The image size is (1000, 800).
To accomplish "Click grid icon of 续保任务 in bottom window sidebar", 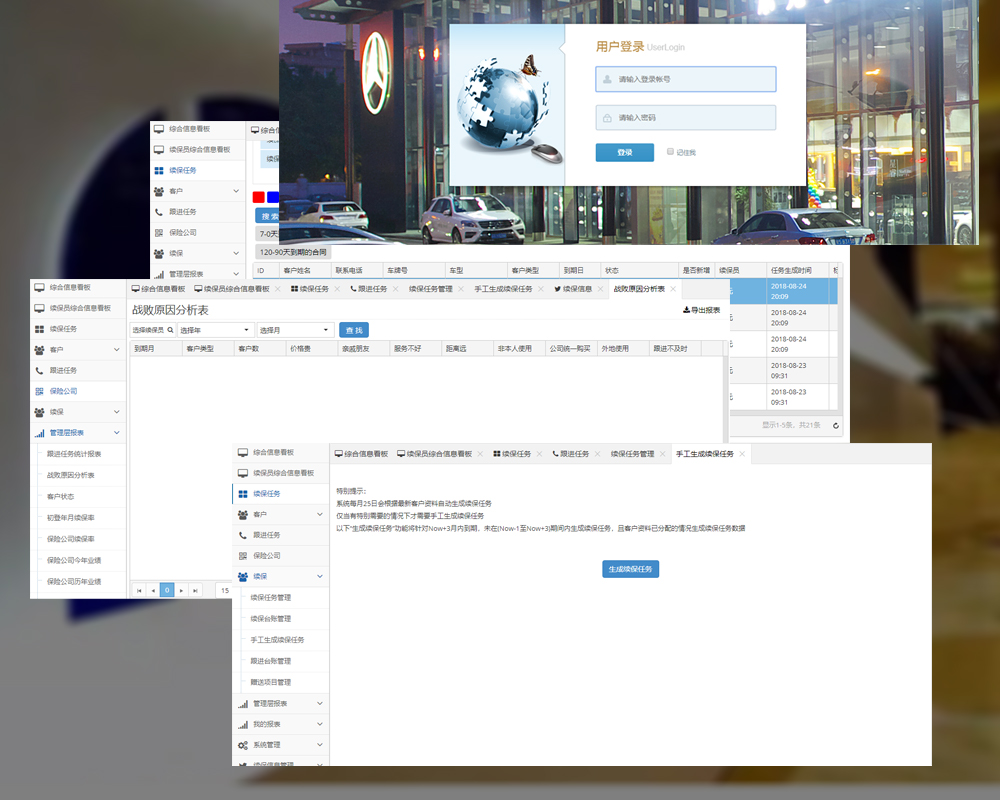I will (243, 494).
